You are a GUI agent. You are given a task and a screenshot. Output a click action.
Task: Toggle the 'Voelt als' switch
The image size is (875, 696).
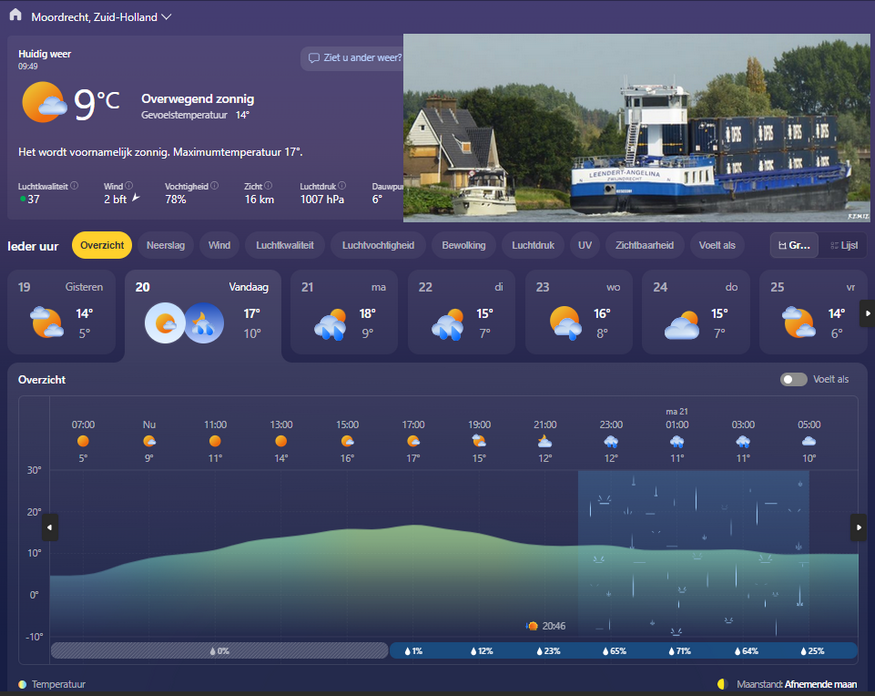pyautogui.click(x=794, y=380)
